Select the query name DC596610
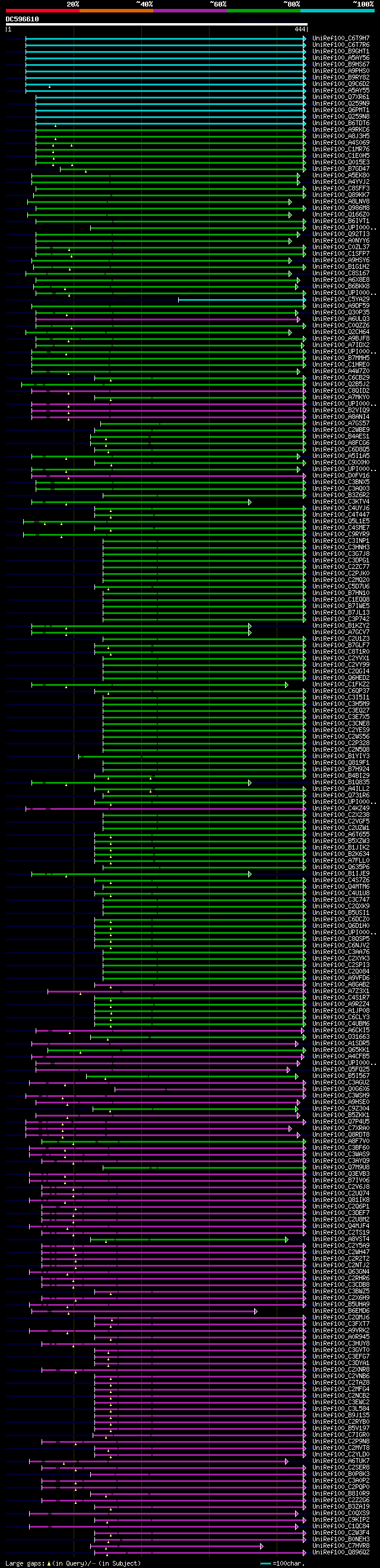Image resolution: width=380 pixels, height=1568 pixels. click(x=23, y=20)
